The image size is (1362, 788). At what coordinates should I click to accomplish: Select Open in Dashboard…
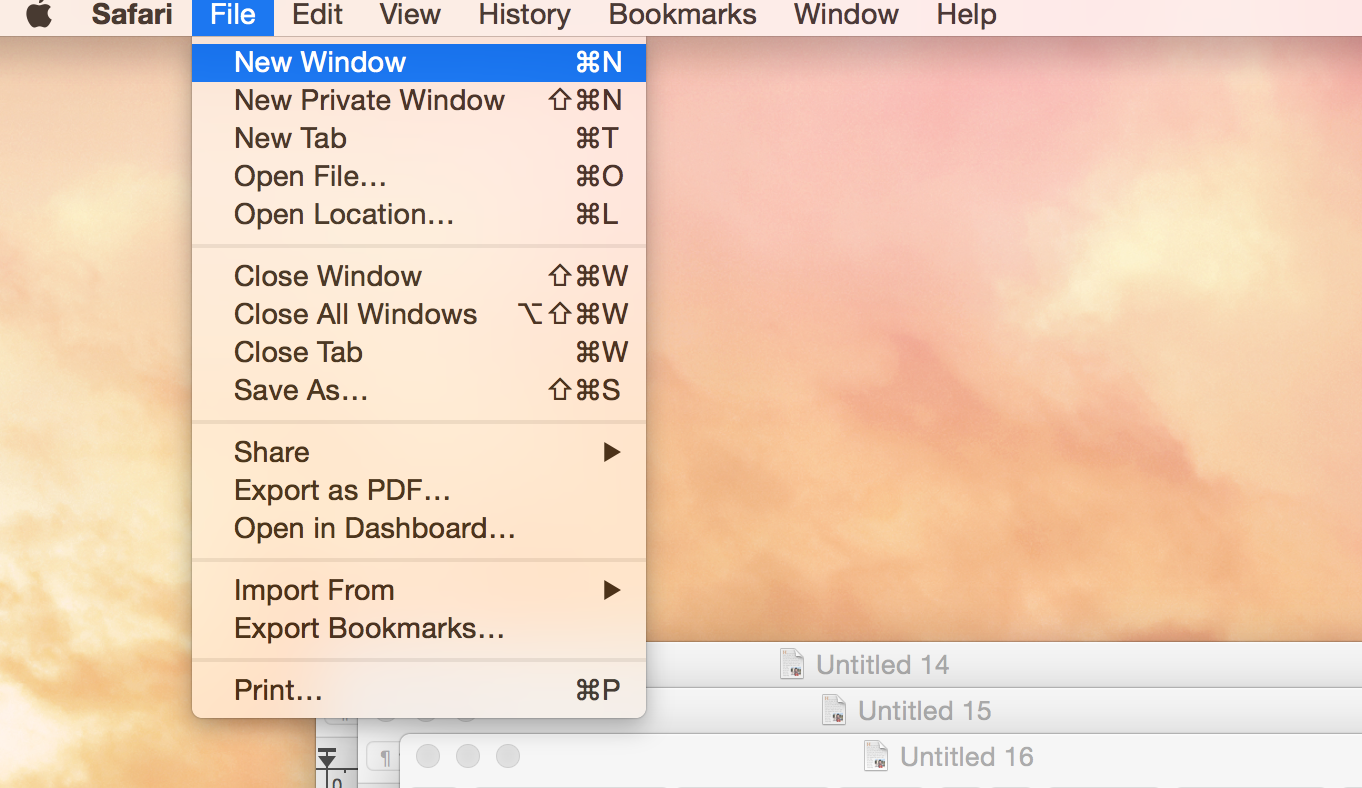[x=419, y=528]
